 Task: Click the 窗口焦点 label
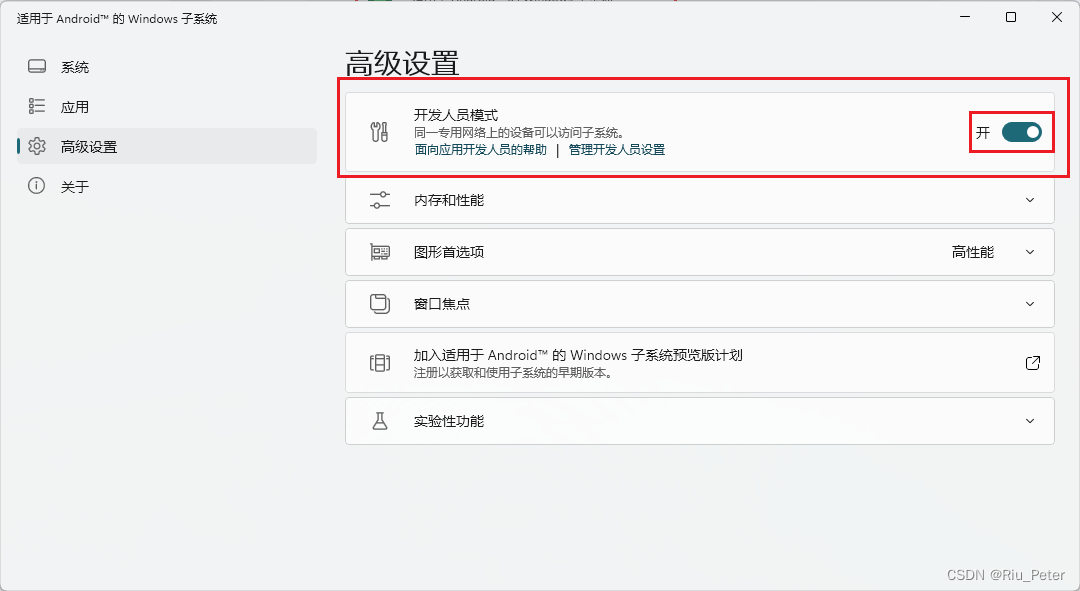pyautogui.click(x=442, y=304)
